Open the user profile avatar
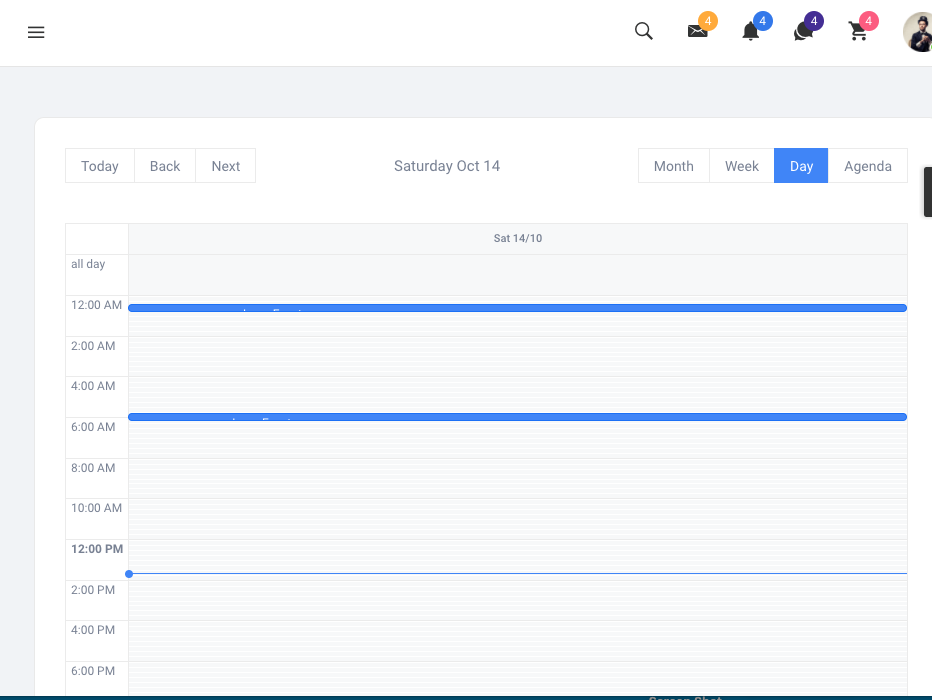The height and width of the screenshot is (700, 932). 918,33
